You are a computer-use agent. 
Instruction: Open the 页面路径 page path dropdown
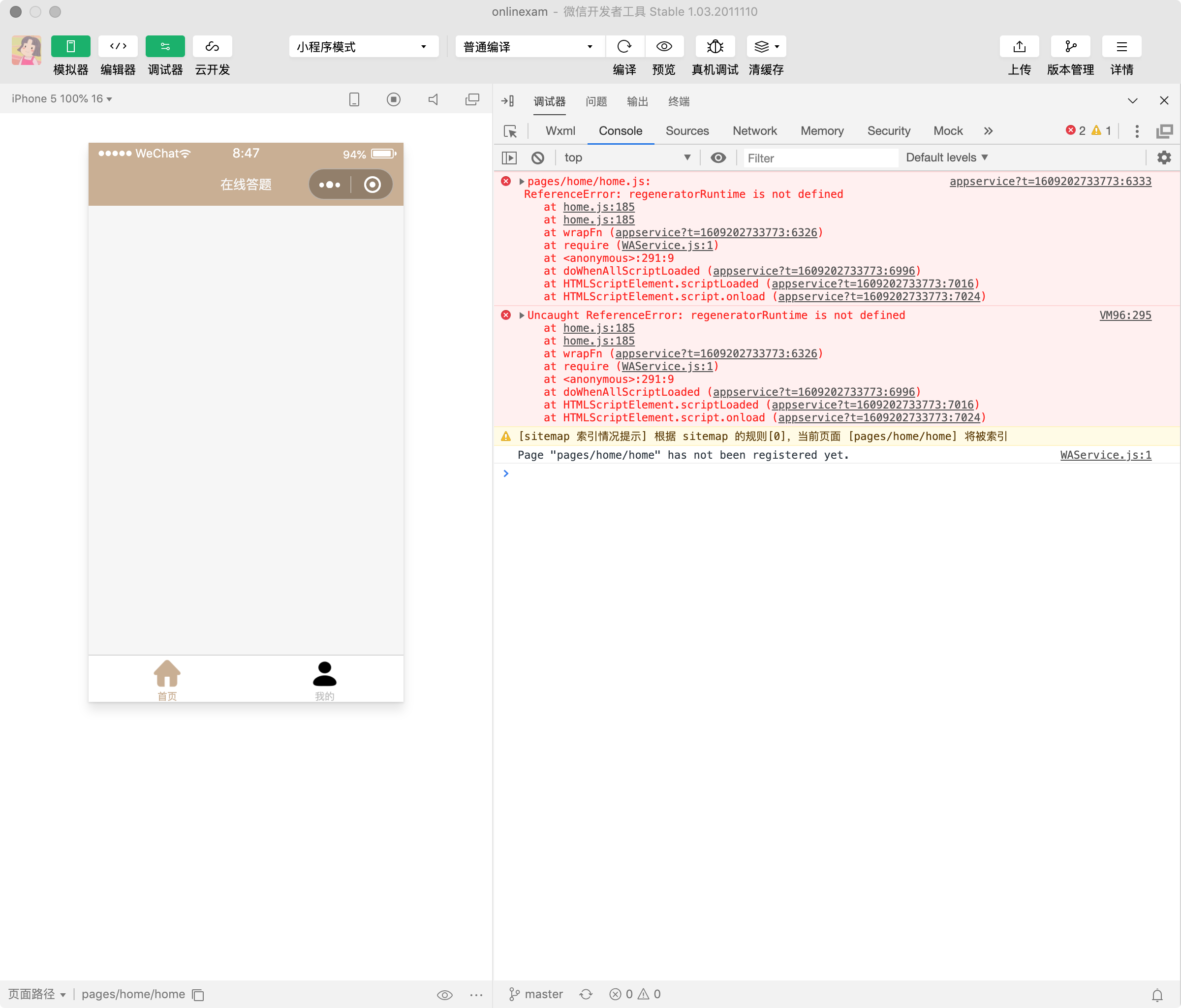37,994
